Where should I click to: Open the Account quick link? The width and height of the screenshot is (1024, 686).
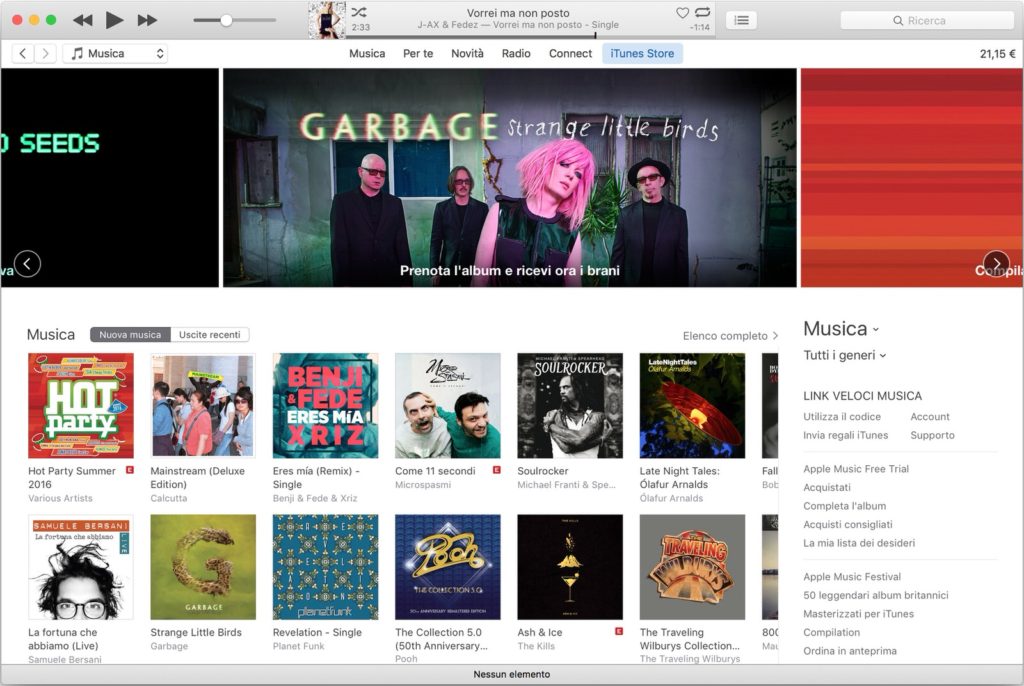coord(930,417)
